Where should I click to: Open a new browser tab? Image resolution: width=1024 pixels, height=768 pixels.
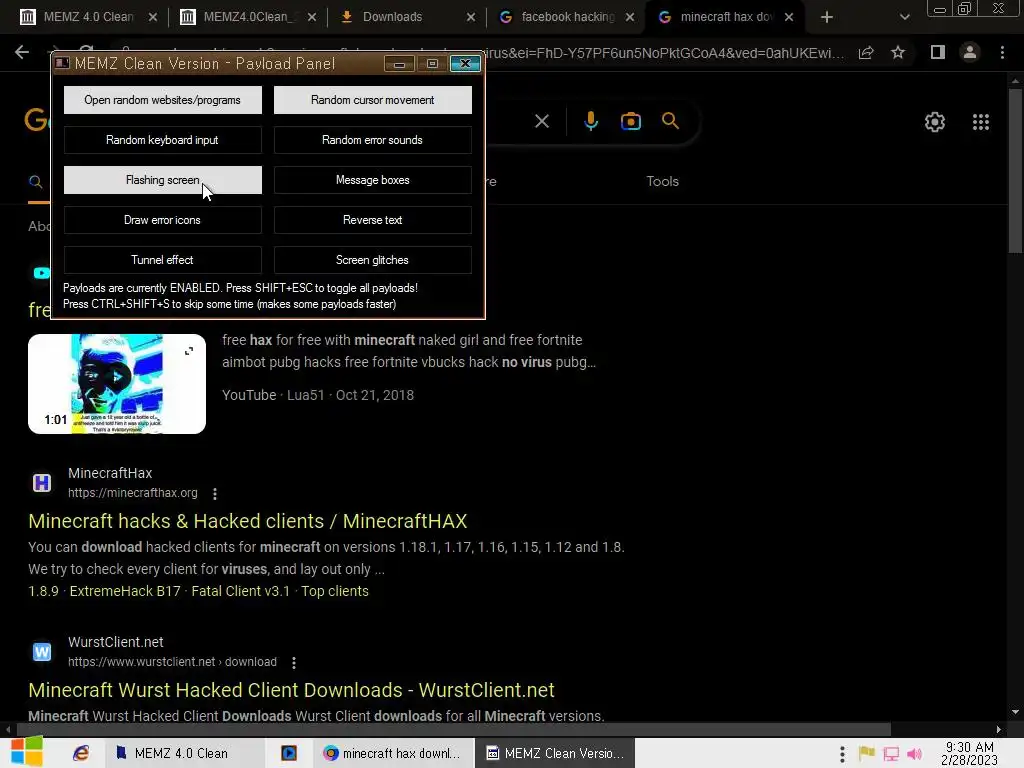pyautogui.click(x=827, y=17)
